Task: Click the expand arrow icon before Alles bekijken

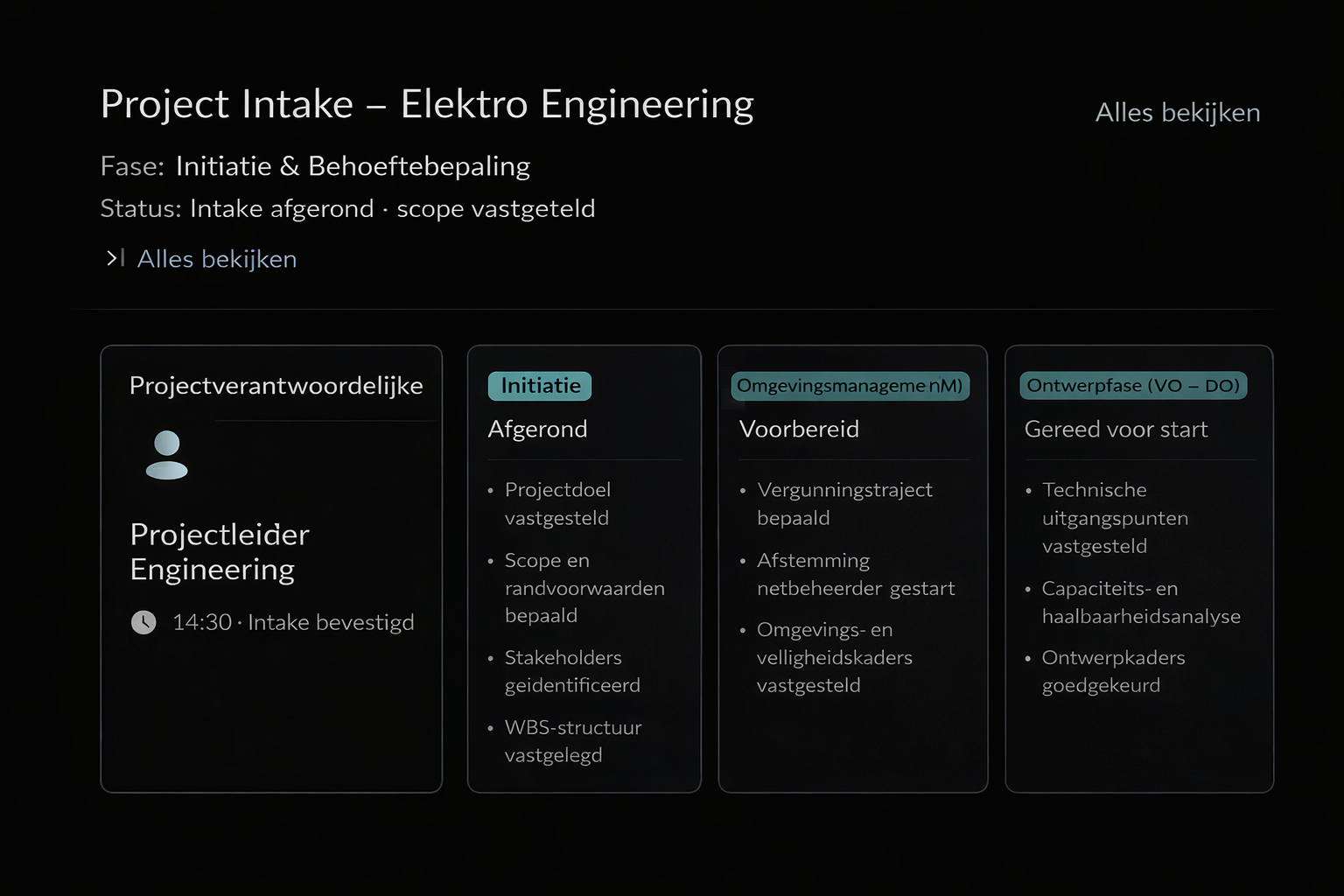Action: [x=115, y=258]
